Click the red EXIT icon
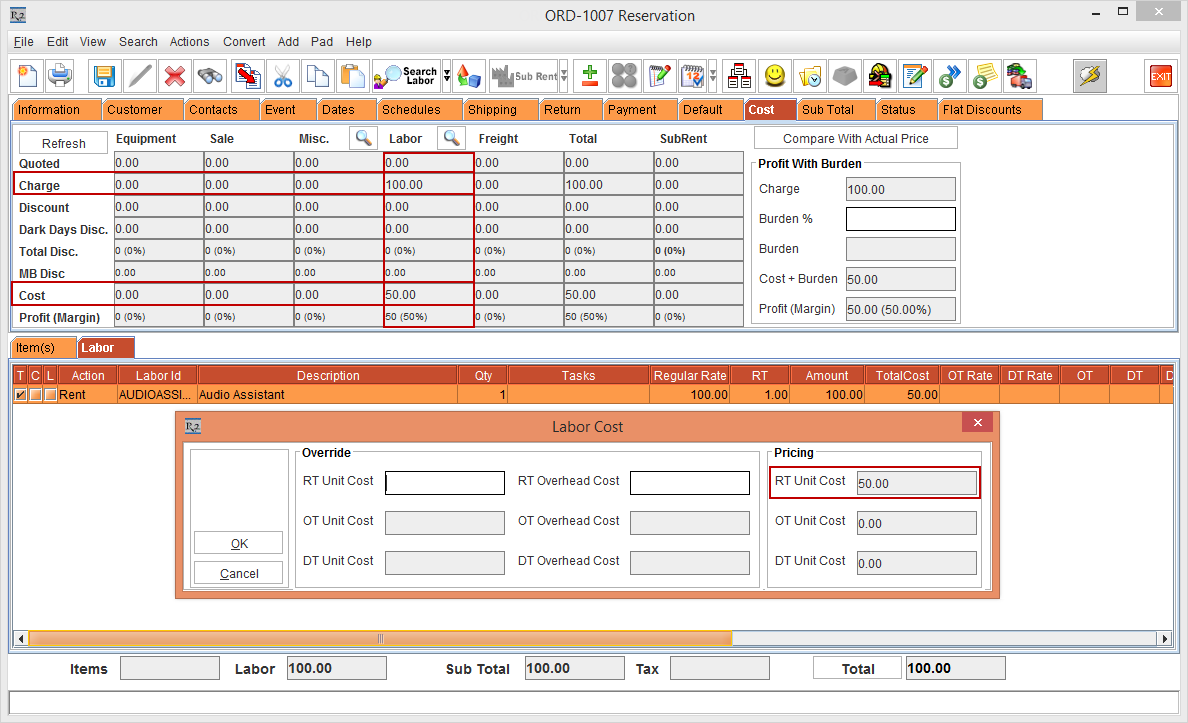1188x723 pixels. point(1160,76)
